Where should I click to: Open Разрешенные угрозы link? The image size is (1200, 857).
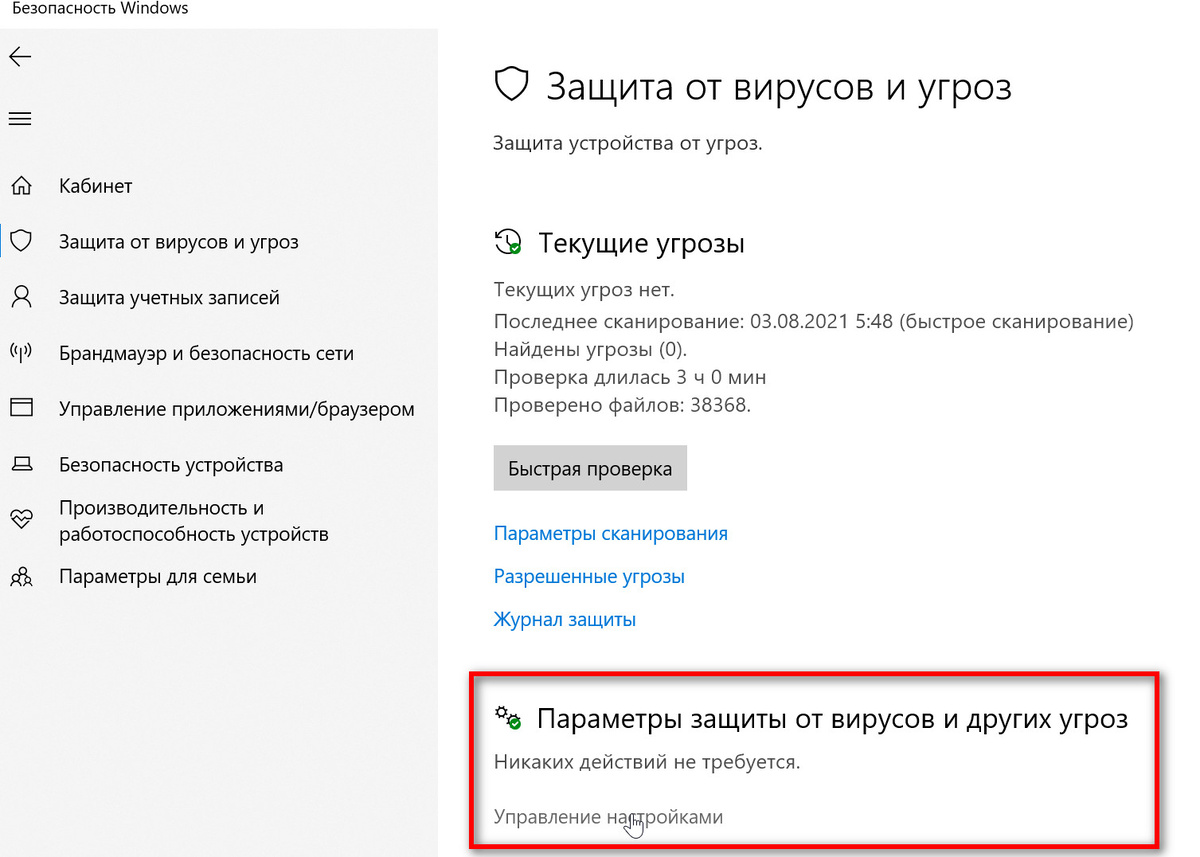point(589,576)
